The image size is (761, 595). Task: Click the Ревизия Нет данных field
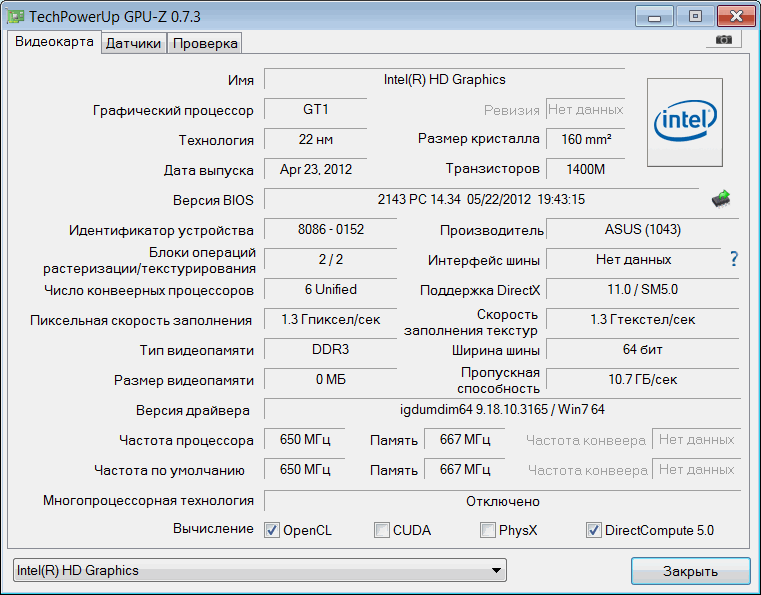coord(586,109)
